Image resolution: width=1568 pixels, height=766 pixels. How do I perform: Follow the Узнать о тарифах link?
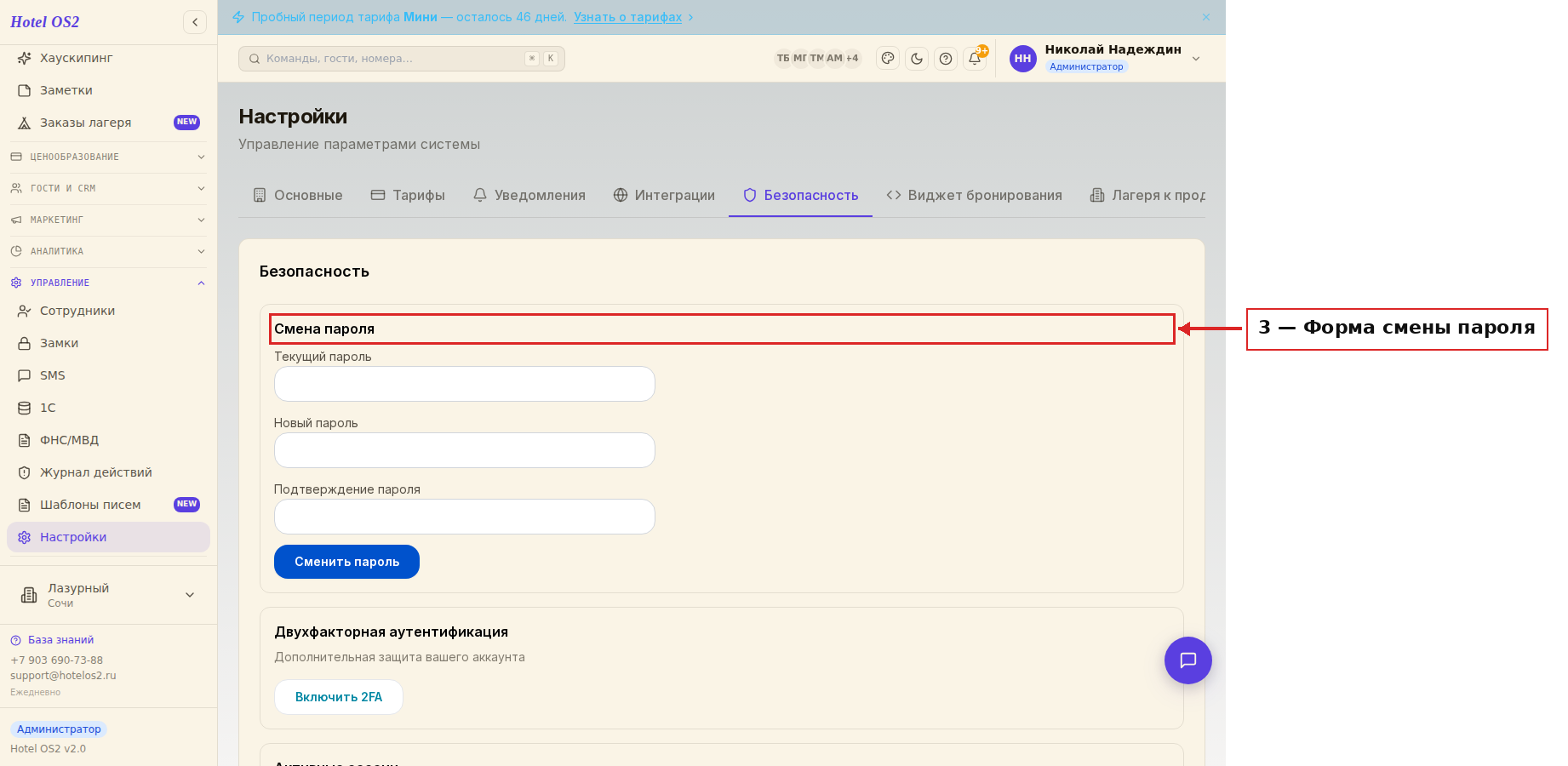(627, 17)
